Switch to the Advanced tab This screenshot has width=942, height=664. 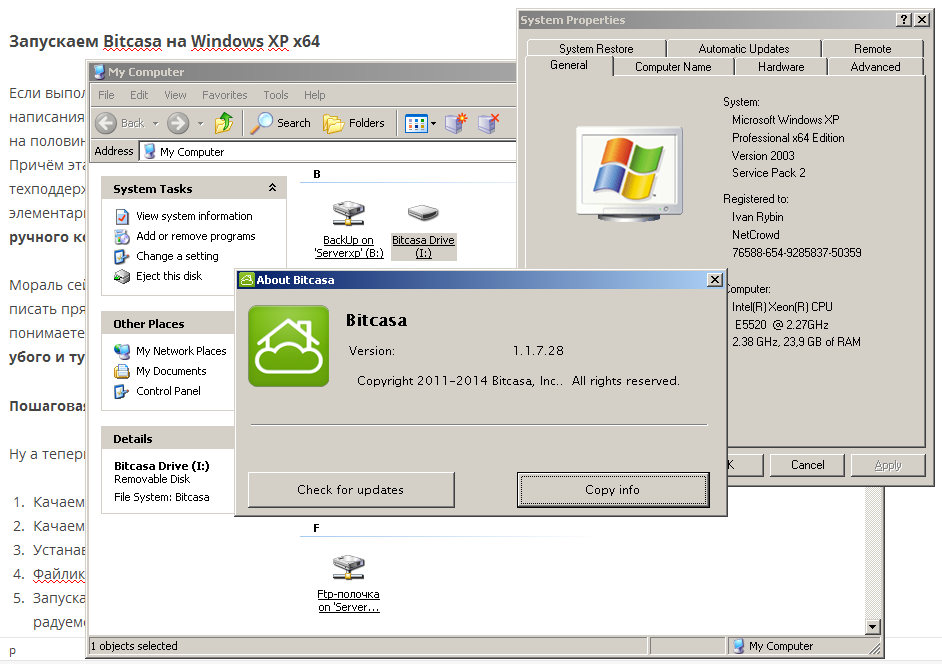[x=875, y=67]
